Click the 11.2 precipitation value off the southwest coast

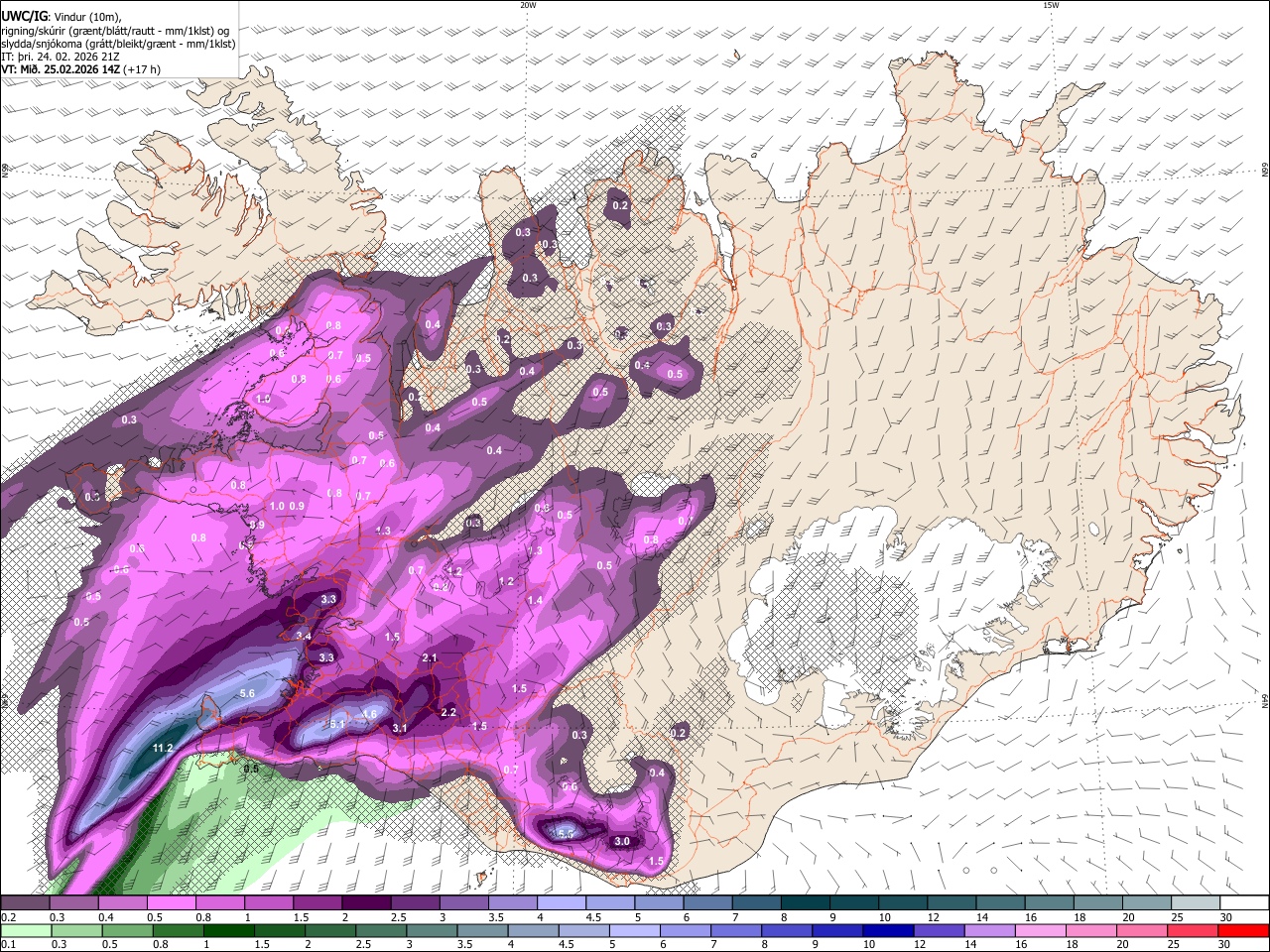pos(164,749)
